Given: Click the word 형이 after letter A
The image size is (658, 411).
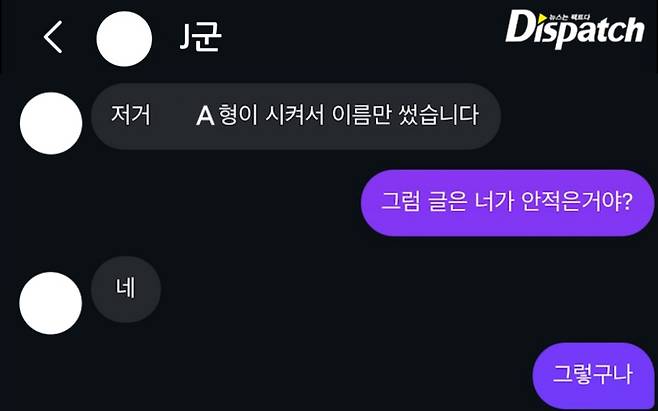Looking at the screenshot, I should point(238,115).
